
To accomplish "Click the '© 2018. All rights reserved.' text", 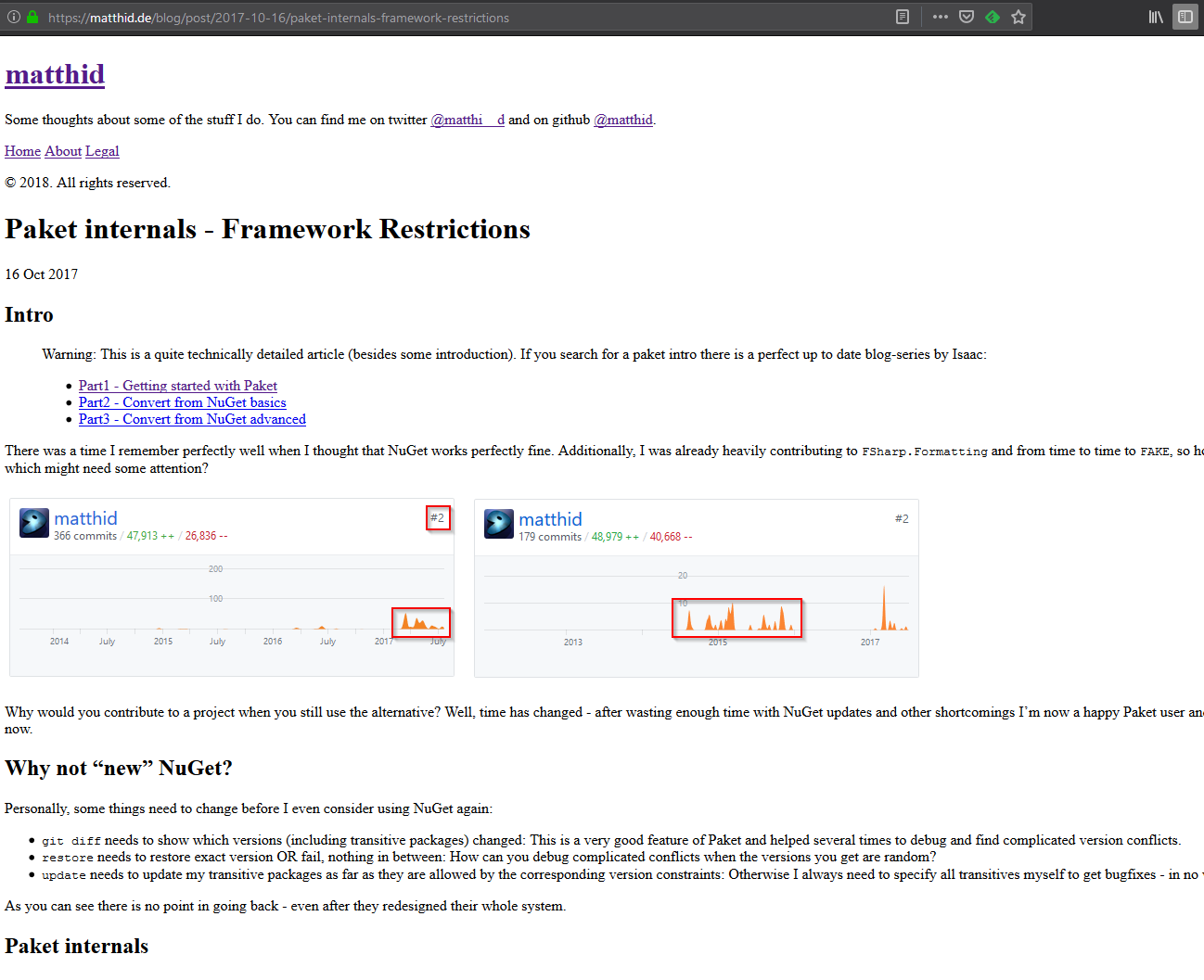I will (87, 183).
